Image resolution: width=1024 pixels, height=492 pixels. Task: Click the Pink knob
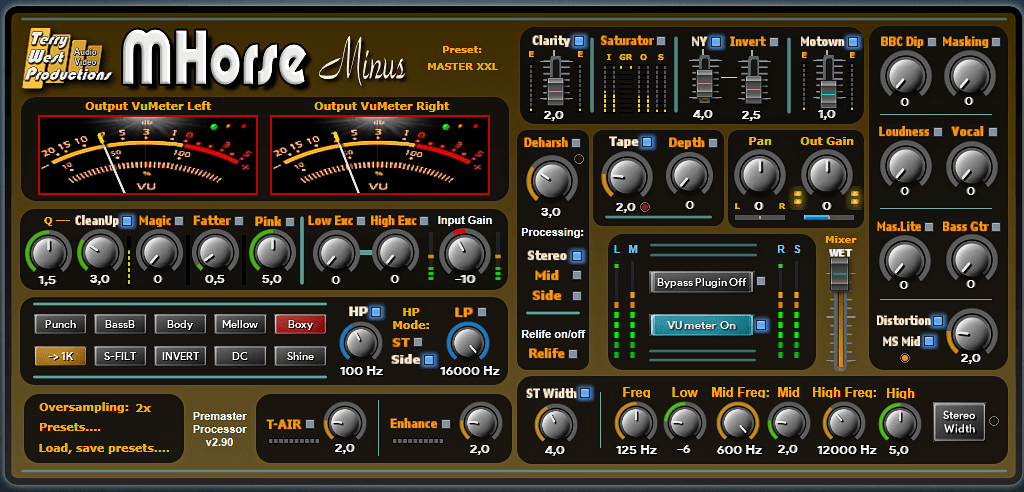[272, 252]
